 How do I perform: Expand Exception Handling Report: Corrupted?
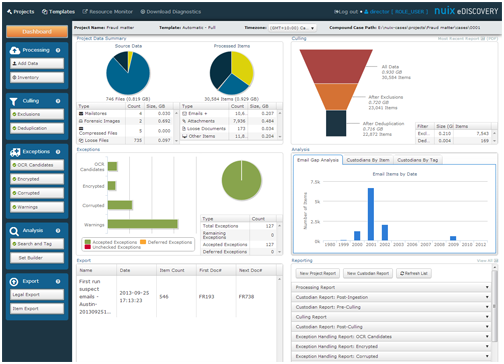point(392,356)
